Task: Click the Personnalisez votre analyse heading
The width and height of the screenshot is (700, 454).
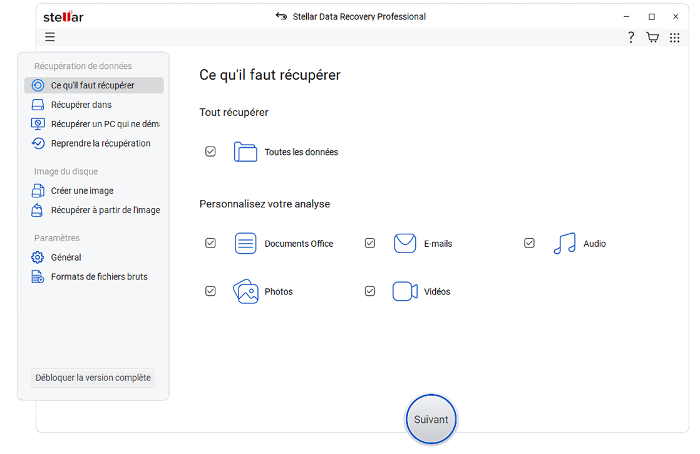Action: click(x=265, y=204)
